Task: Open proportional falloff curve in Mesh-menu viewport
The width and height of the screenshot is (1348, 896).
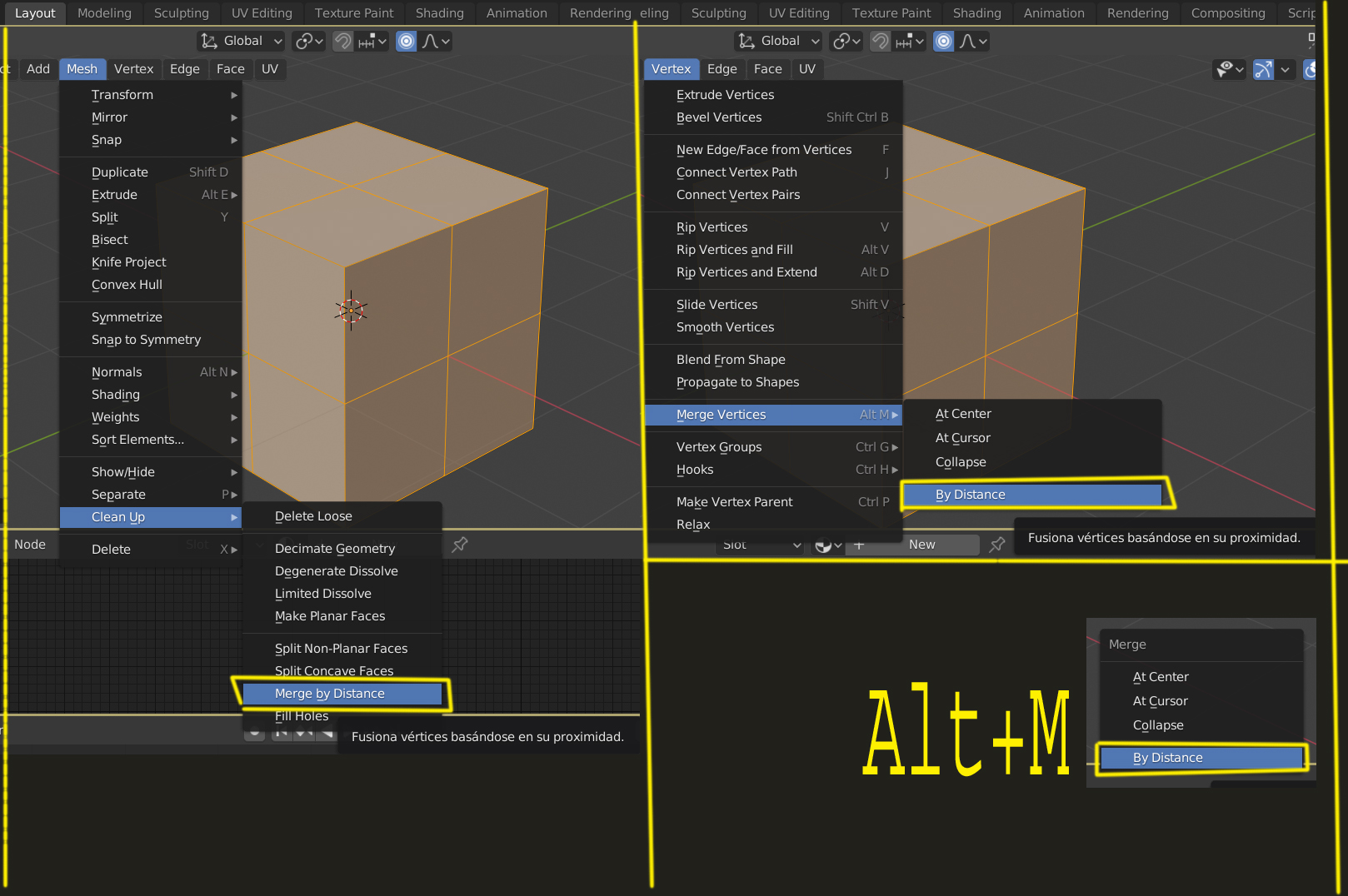Action: [436, 41]
